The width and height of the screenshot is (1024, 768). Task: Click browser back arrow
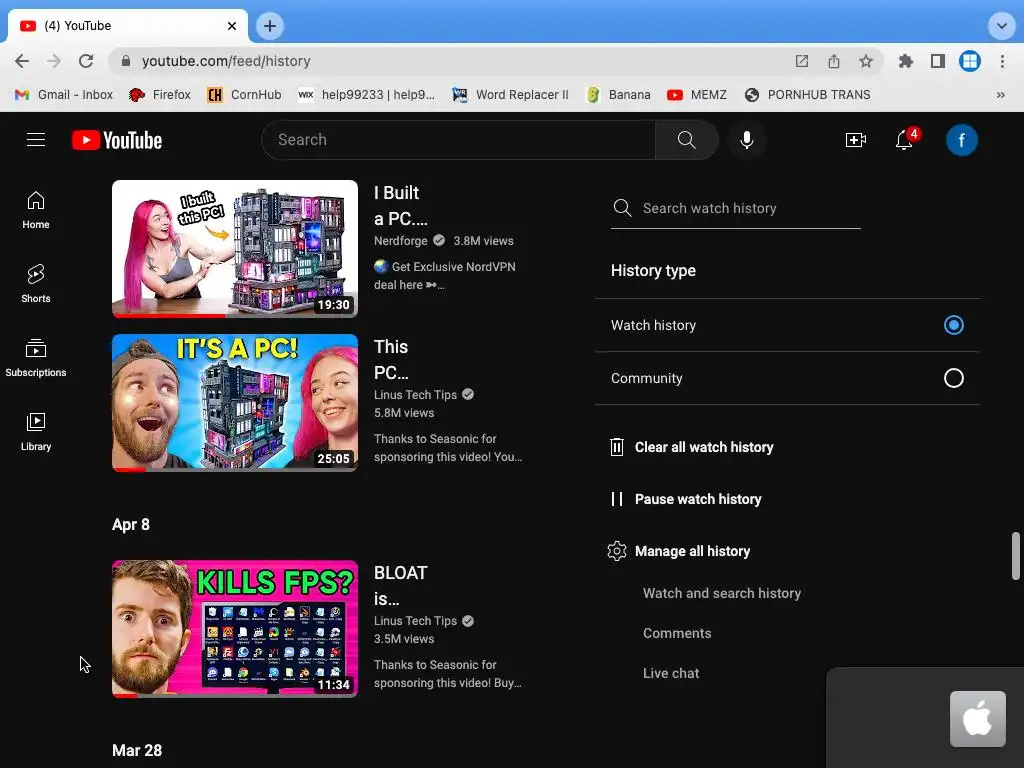click(x=22, y=61)
